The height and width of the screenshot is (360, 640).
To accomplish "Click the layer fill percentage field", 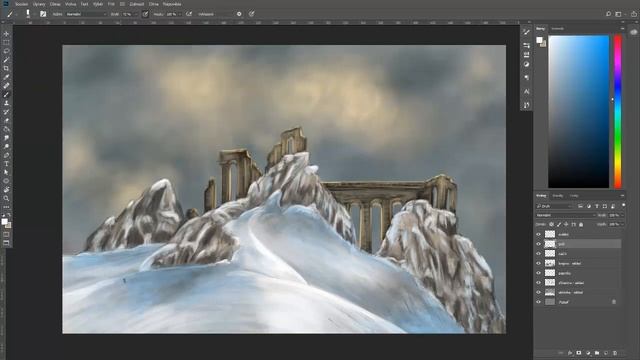I will click(x=613, y=224).
